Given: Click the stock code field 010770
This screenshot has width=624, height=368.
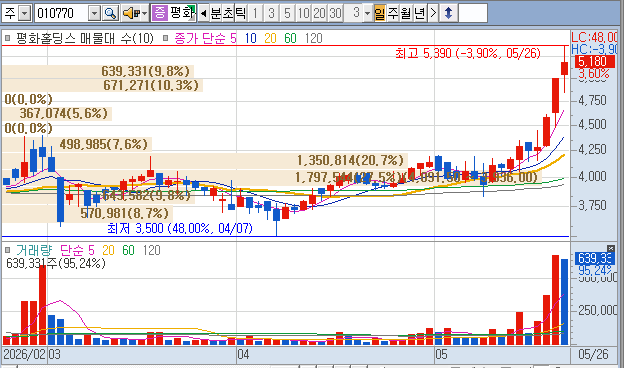Looking at the screenshot, I should point(61,14).
